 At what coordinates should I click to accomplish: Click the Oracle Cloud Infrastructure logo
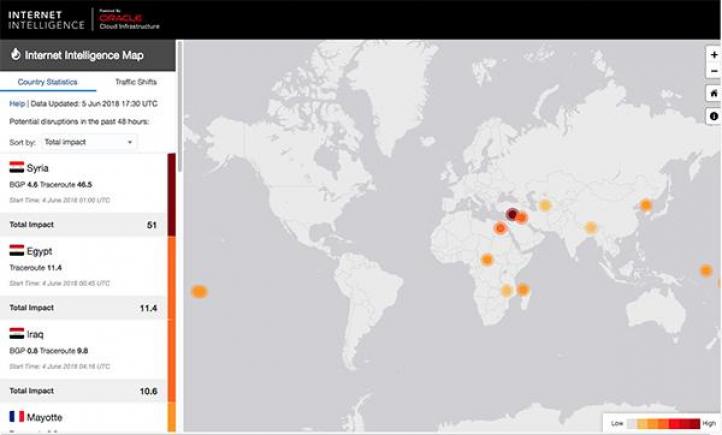(x=130, y=19)
